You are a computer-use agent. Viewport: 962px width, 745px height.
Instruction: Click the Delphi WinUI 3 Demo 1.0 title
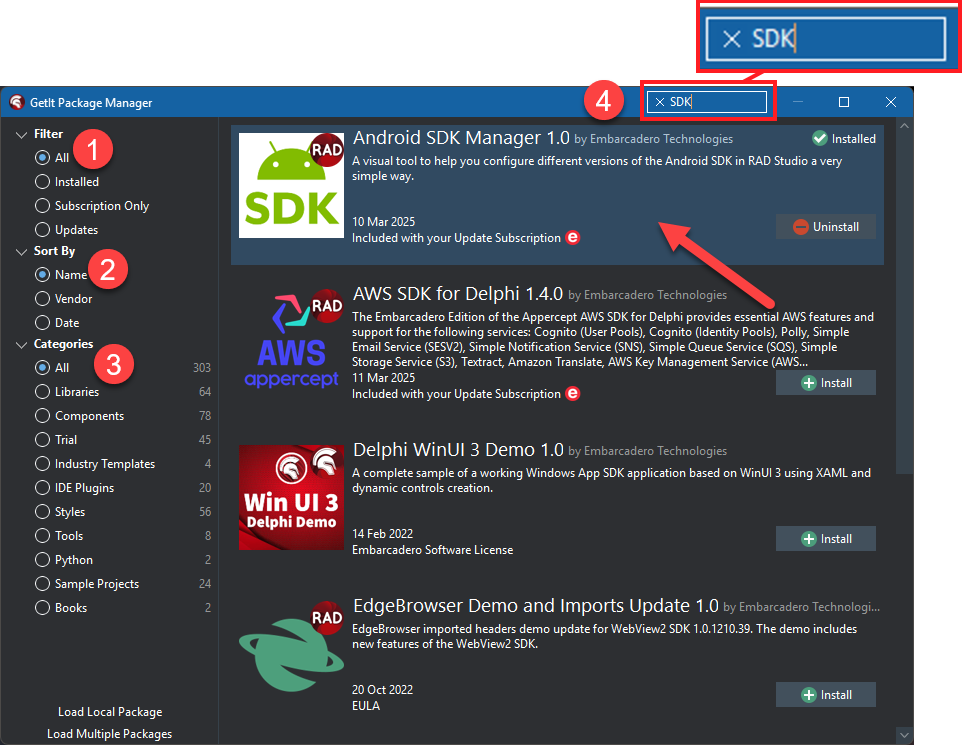(x=458, y=449)
